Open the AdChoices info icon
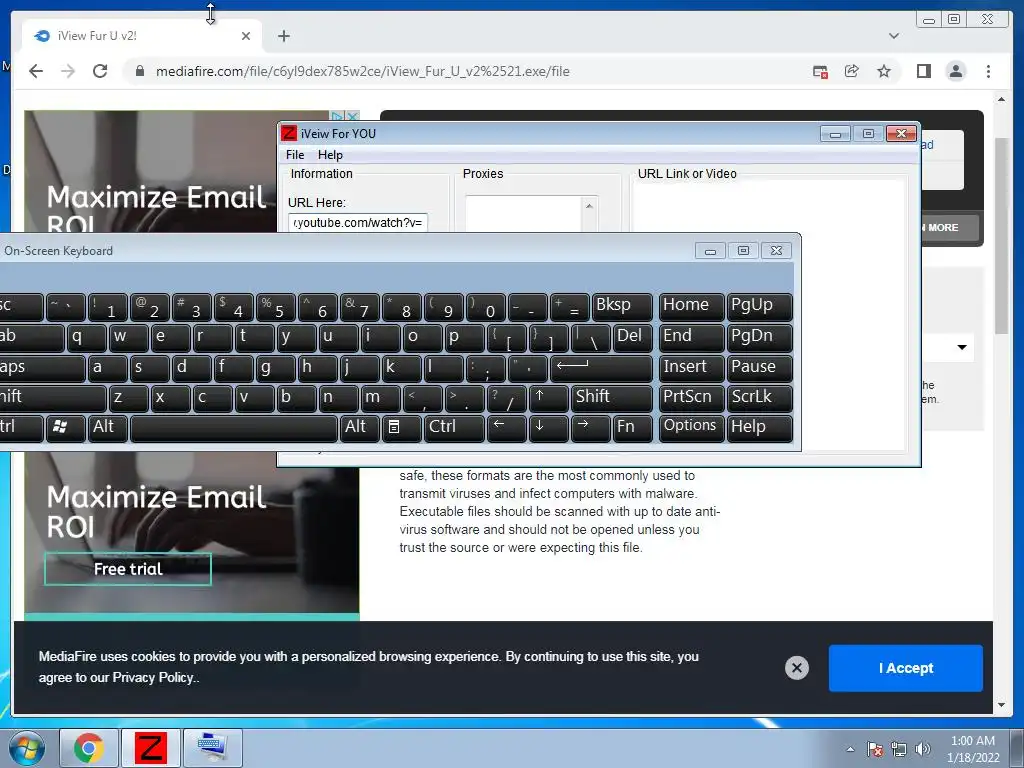Screen dimensions: 1024x768 click(x=338, y=116)
